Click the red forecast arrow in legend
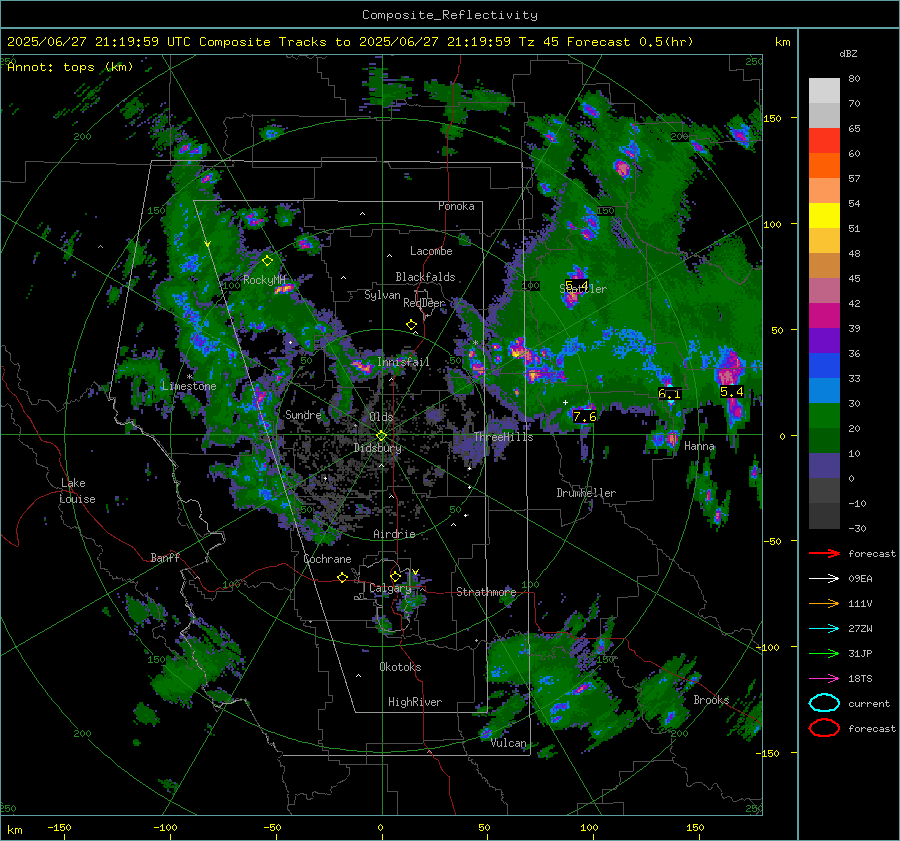The width and height of the screenshot is (900, 841). (824, 553)
